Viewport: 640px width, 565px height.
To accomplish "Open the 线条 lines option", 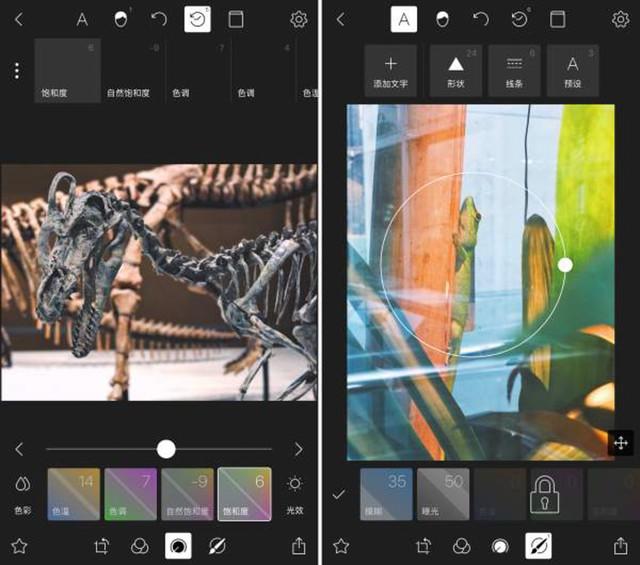I will point(514,71).
